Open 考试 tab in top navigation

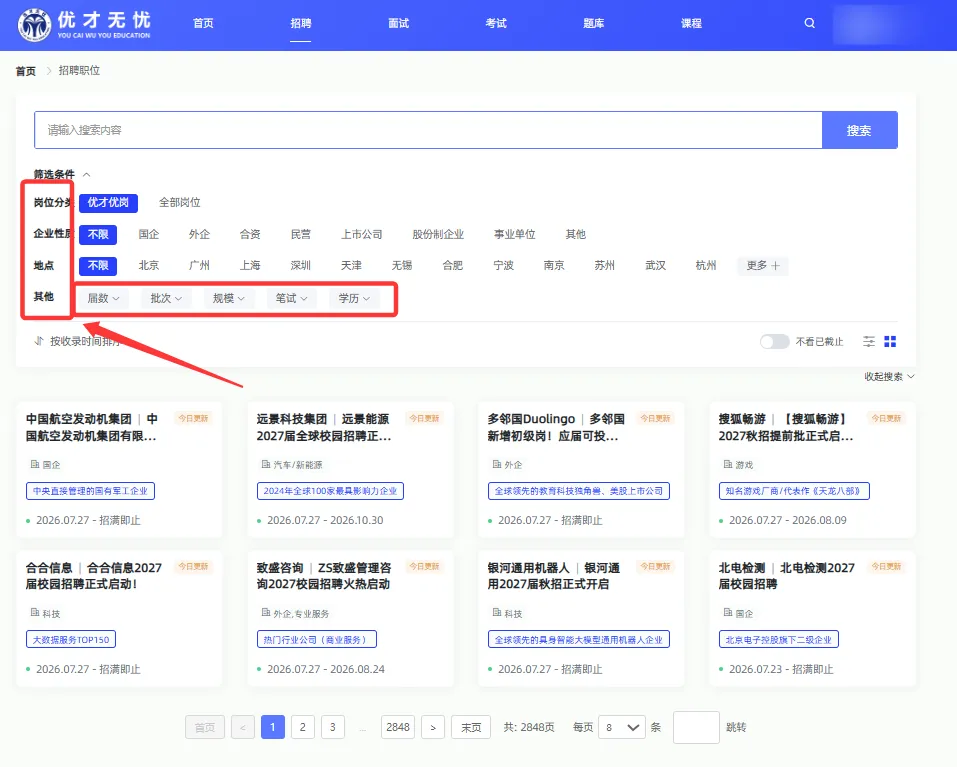496,23
